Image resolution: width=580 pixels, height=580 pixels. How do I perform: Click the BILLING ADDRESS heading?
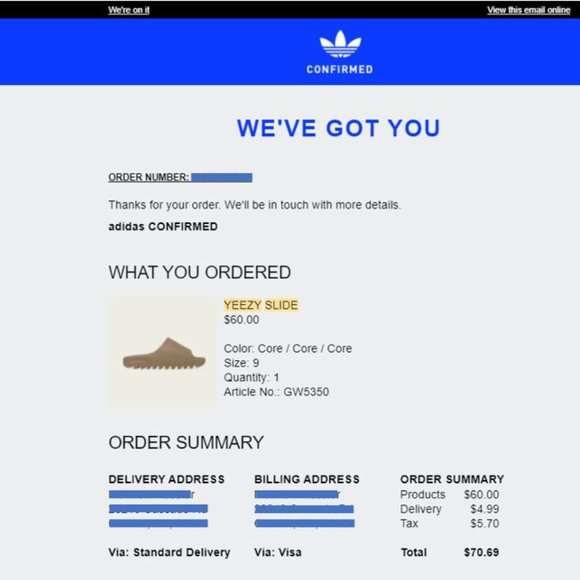[x=307, y=479]
